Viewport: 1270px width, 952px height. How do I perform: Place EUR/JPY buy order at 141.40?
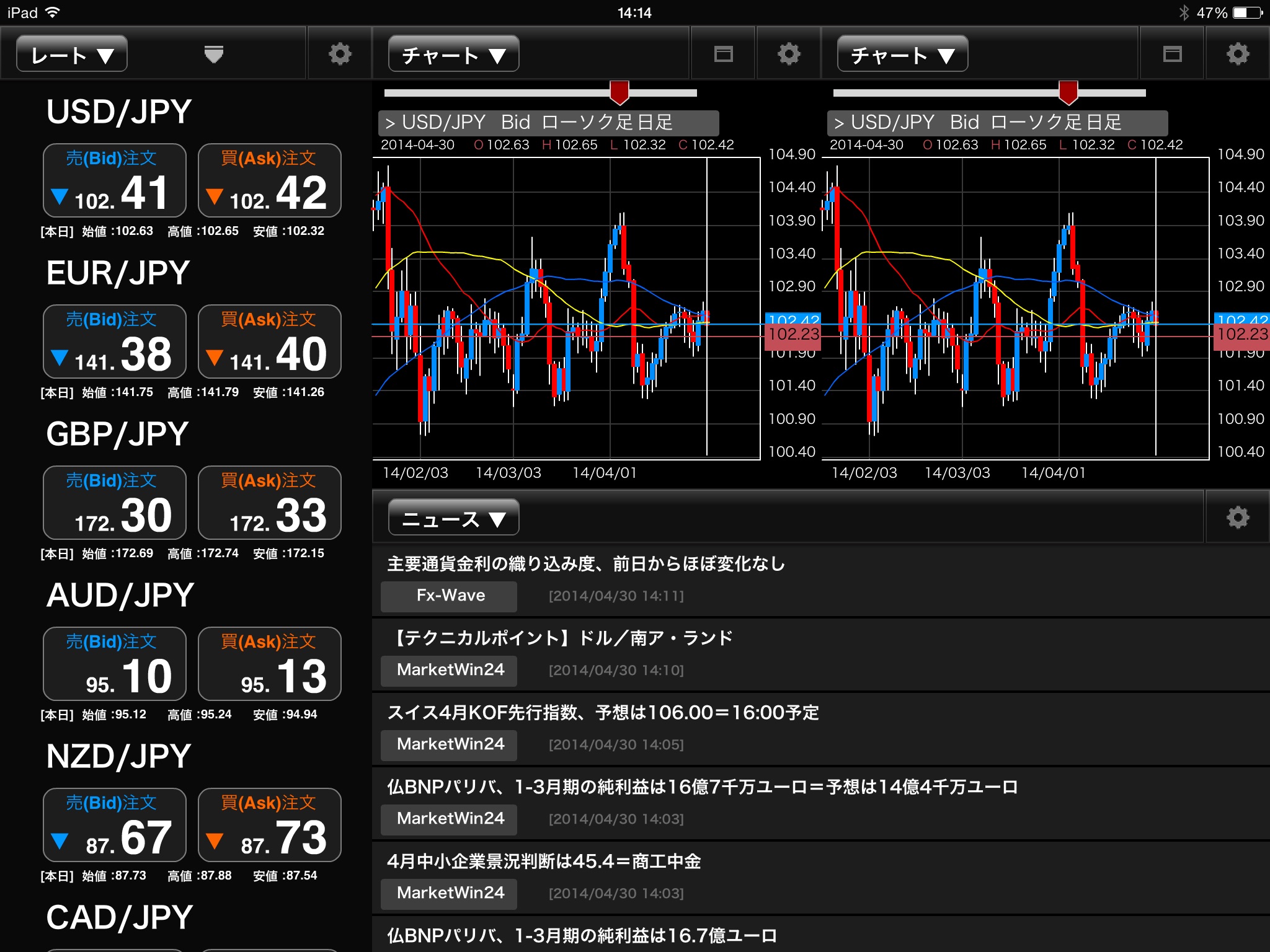pyautogui.click(x=270, y=342)
